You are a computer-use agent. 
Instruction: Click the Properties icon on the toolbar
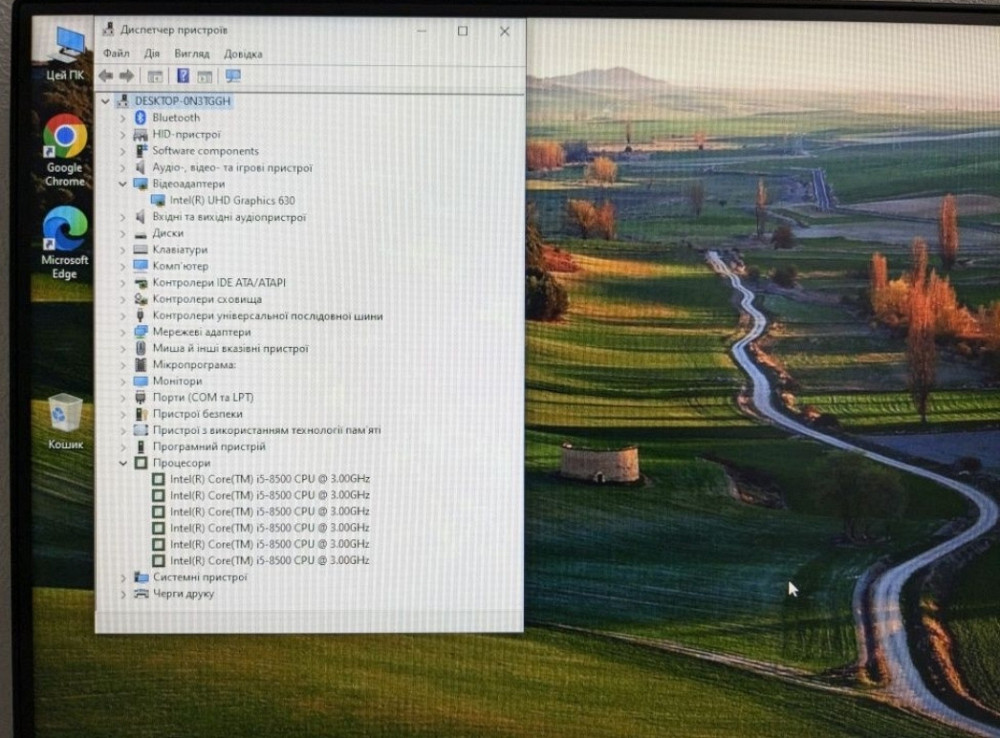(x=155, y=75)
